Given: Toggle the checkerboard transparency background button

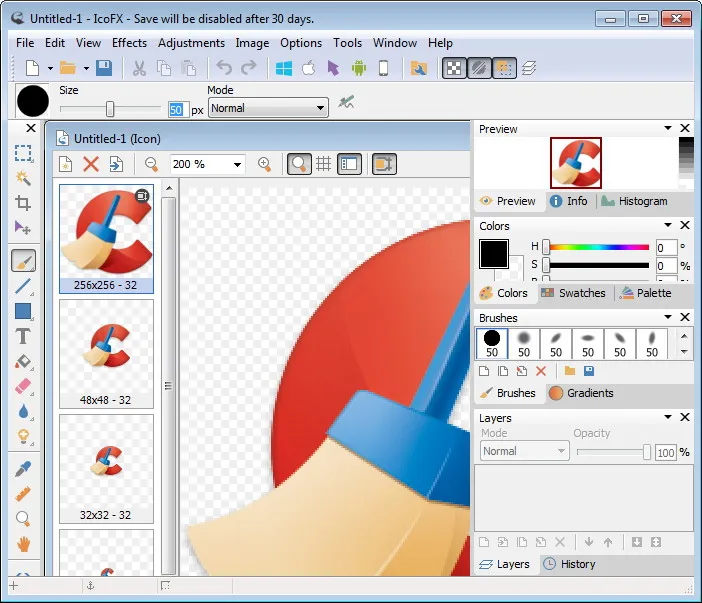Looking at the screenshot, I should (x=454, y=68).
